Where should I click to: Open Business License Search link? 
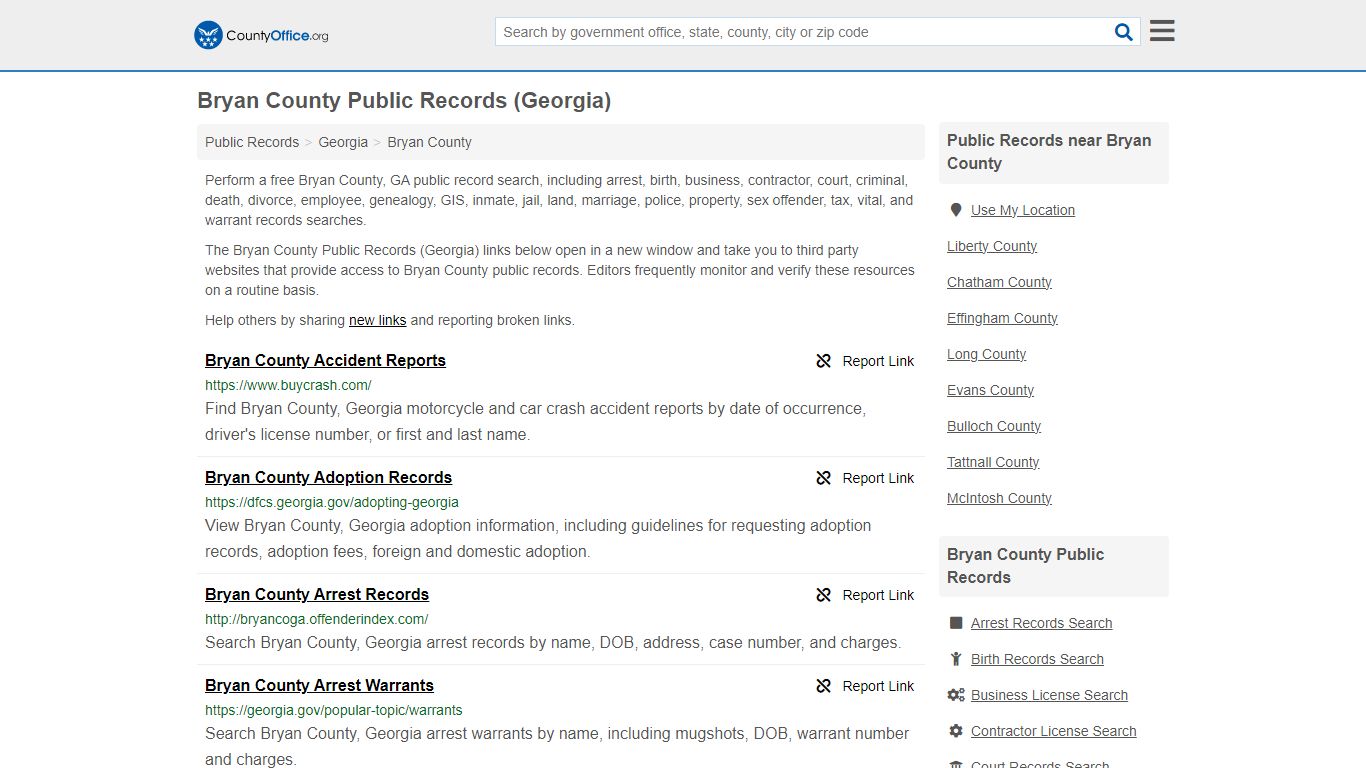click(1049, 695)
